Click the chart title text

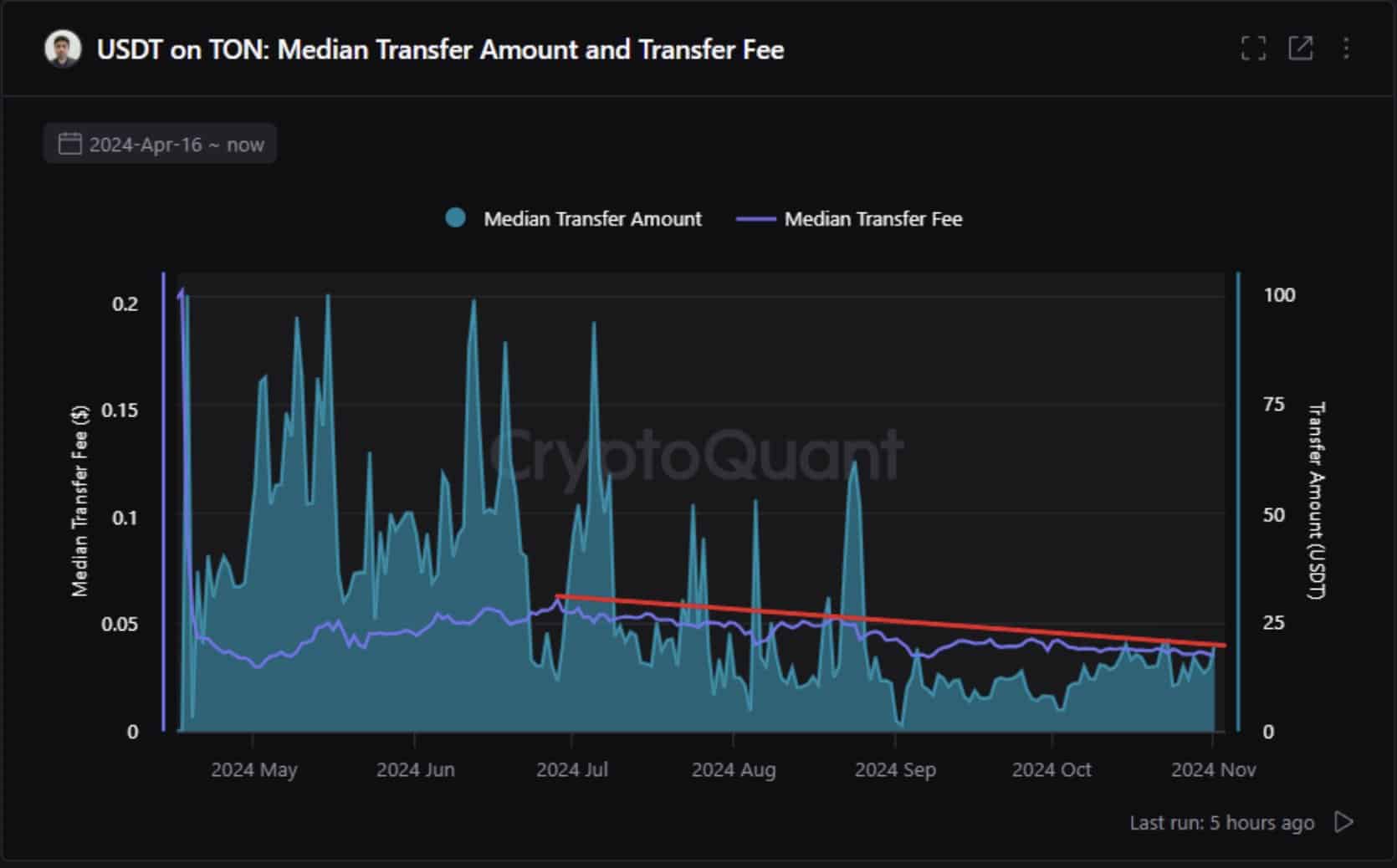pos(440,50)
